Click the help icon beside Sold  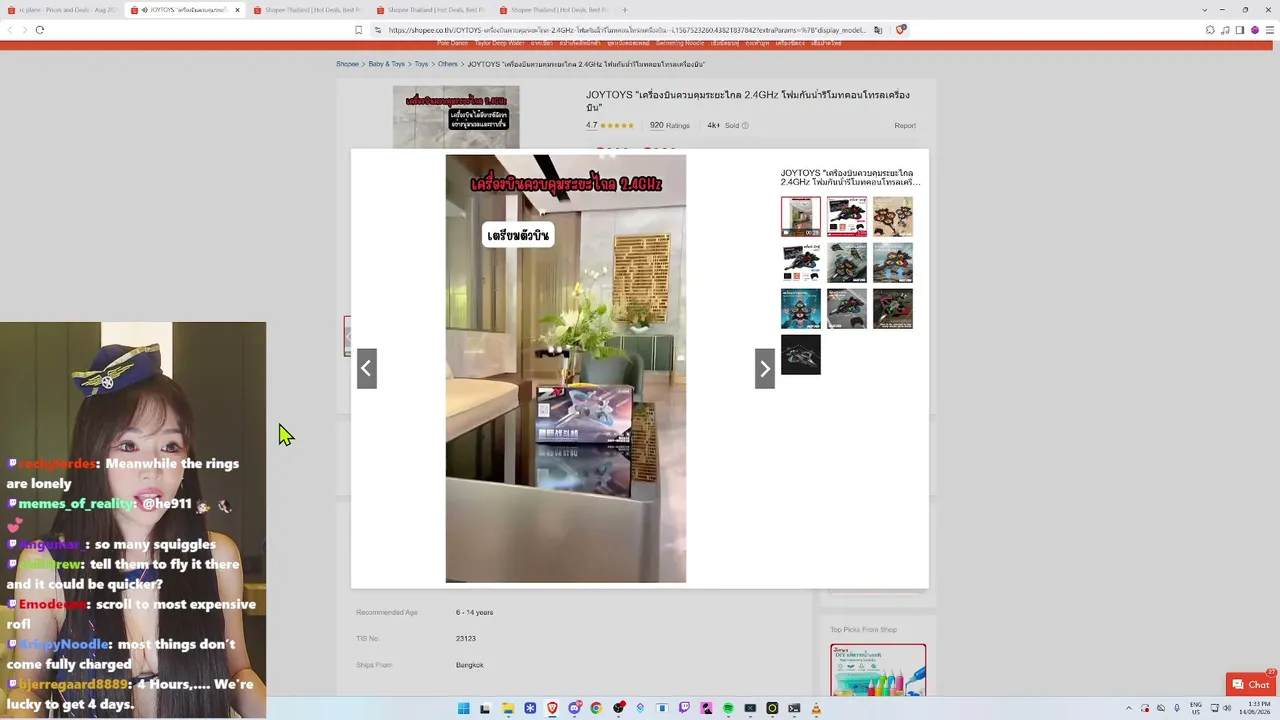tap(745, 126)
